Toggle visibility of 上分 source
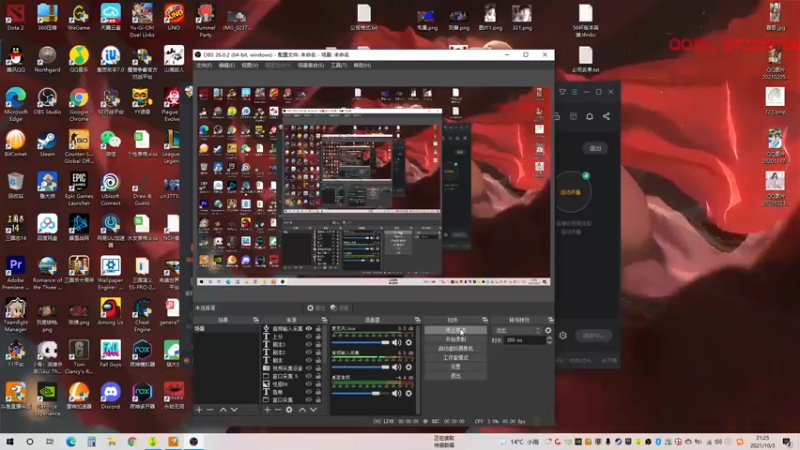Screen dimensions: 800x450 (309, 337)
